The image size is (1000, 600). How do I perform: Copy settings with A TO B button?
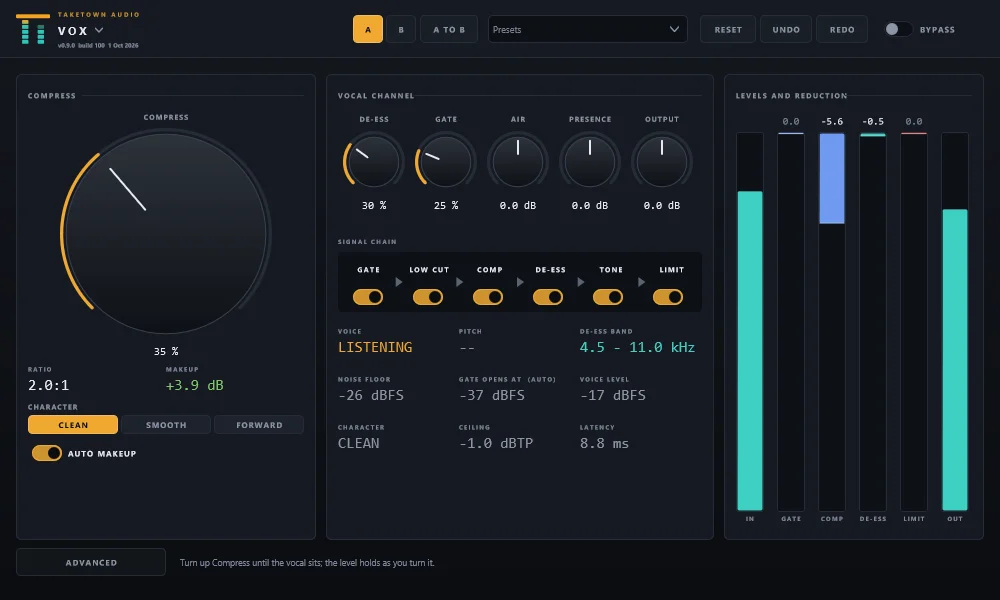(x=449, y=29)
